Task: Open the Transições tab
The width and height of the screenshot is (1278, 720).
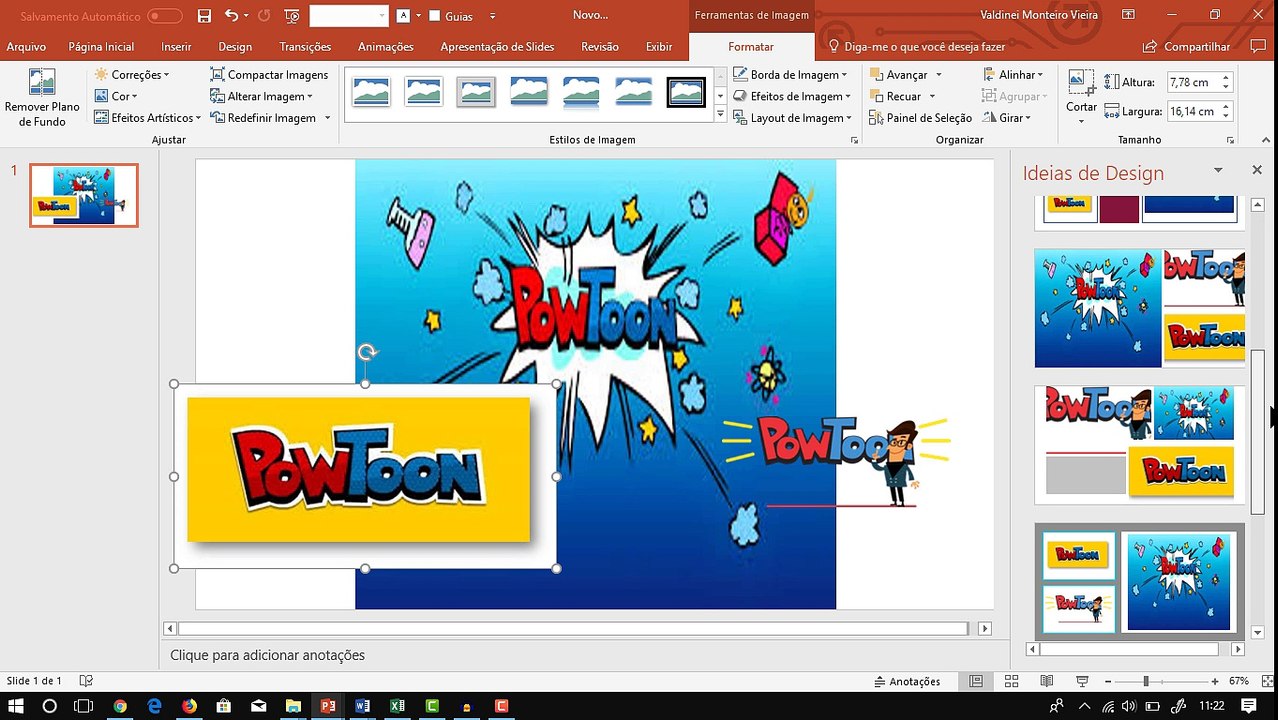Action: pos(305,47)
